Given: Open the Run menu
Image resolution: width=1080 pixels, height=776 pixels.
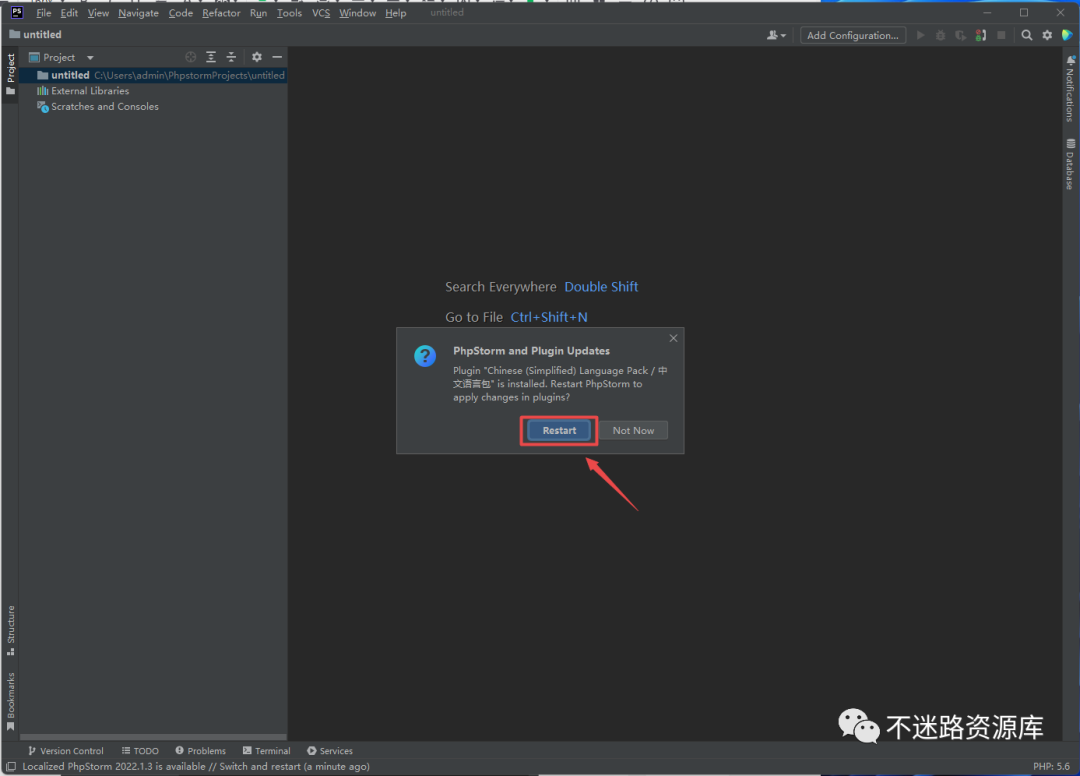Looking at the screenshot, I should (x=258, y=13).
